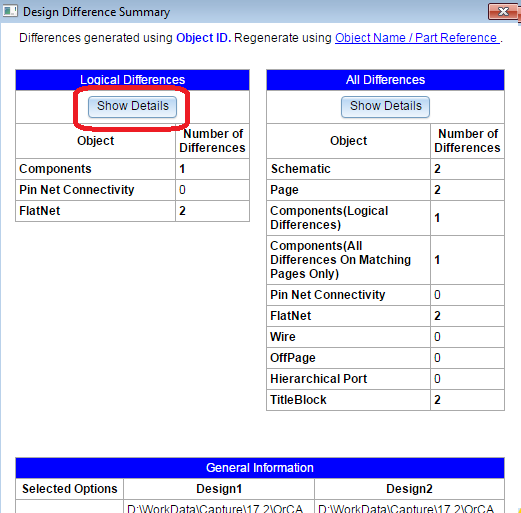Select the Logical Differences header
This screenshot has height=513, width=521.
132,80
